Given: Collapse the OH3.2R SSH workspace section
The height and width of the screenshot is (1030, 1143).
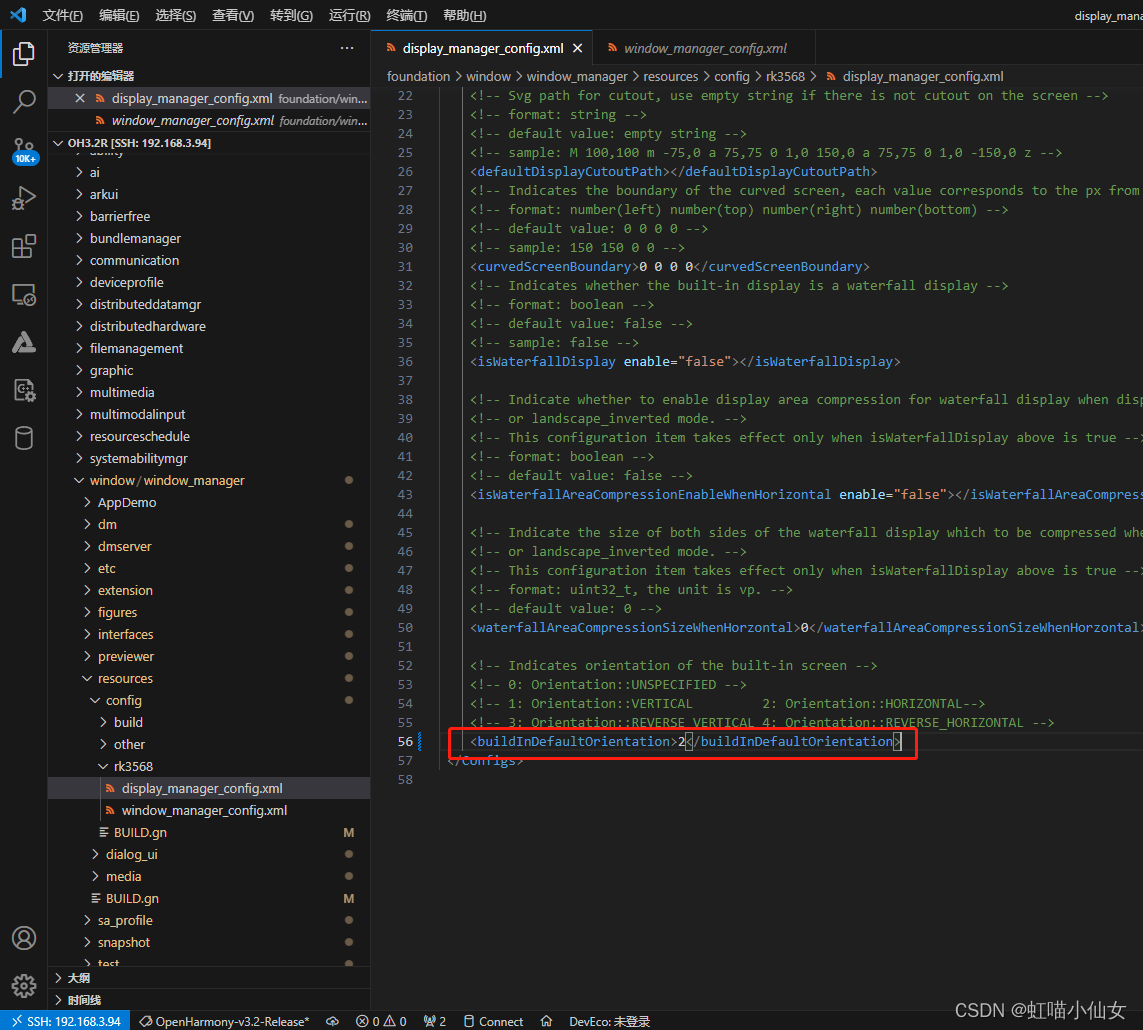Looking at the screenshot, I should click(208, 143).
